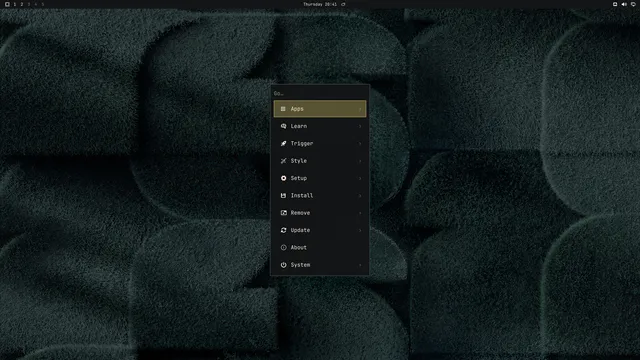Viewport: 640px width, 360px height.
Task: Select the Install menu entry
Action: 320,196
